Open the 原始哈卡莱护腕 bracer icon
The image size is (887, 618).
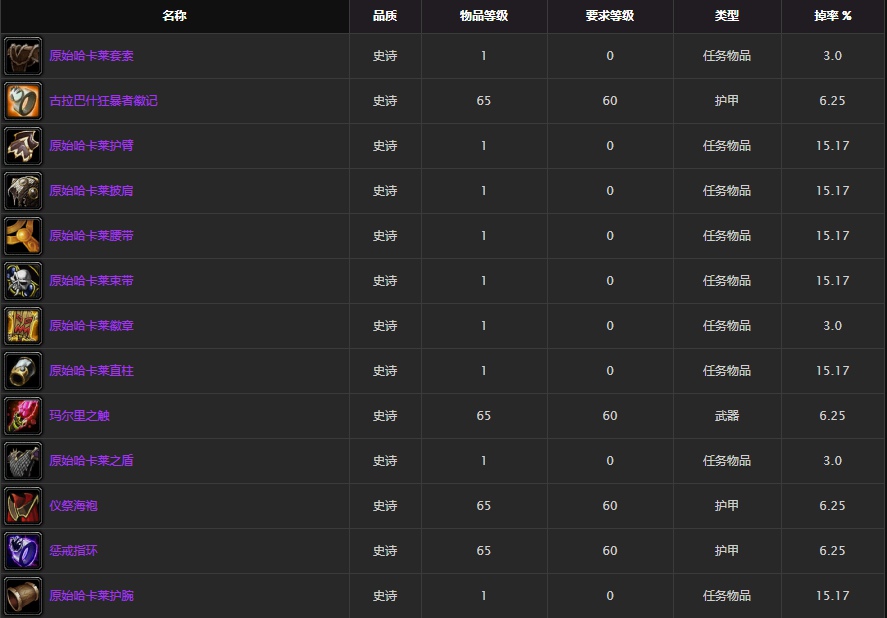23,596
